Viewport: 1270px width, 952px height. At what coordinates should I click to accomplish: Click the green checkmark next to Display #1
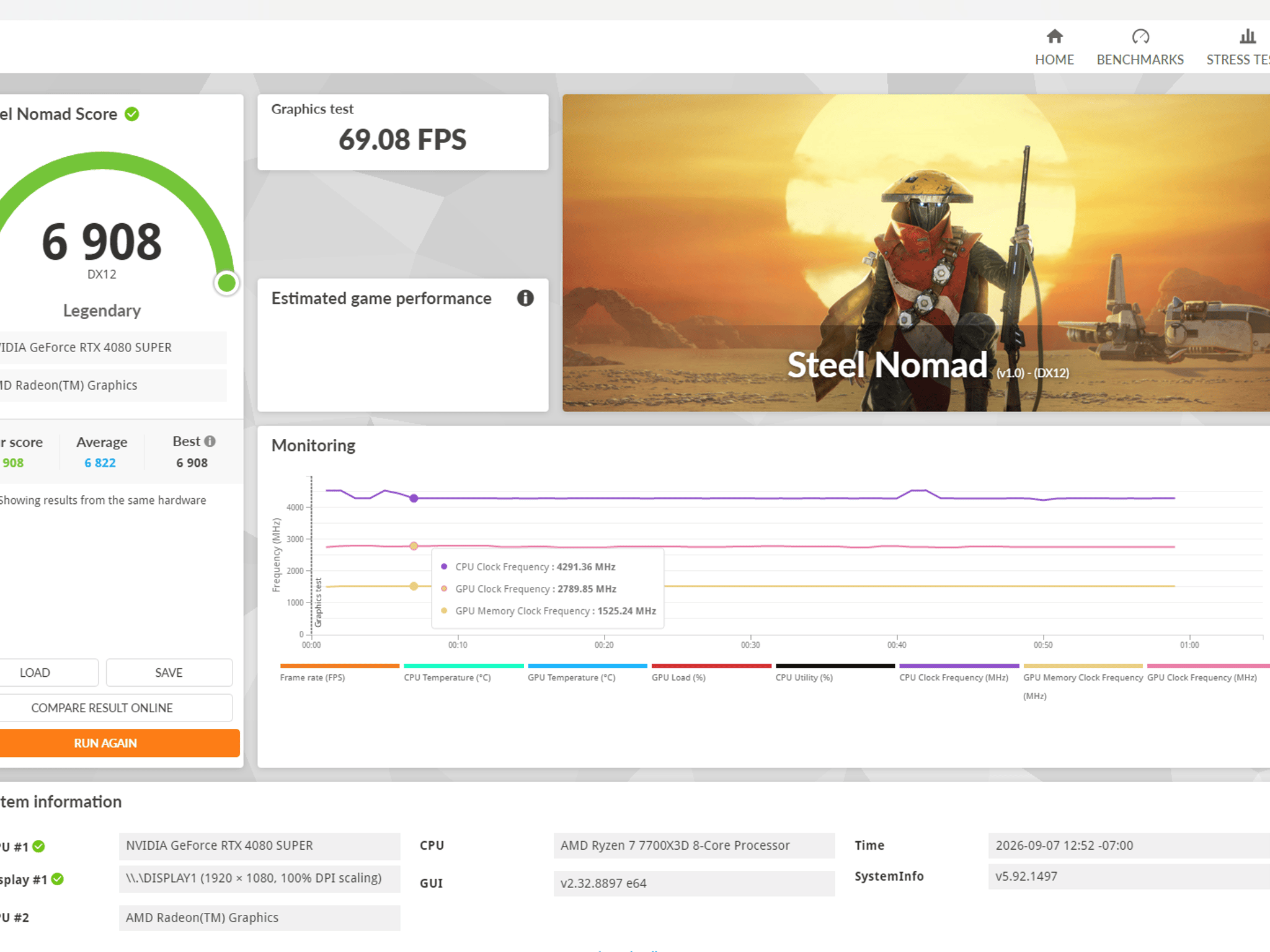click(58, 879)
